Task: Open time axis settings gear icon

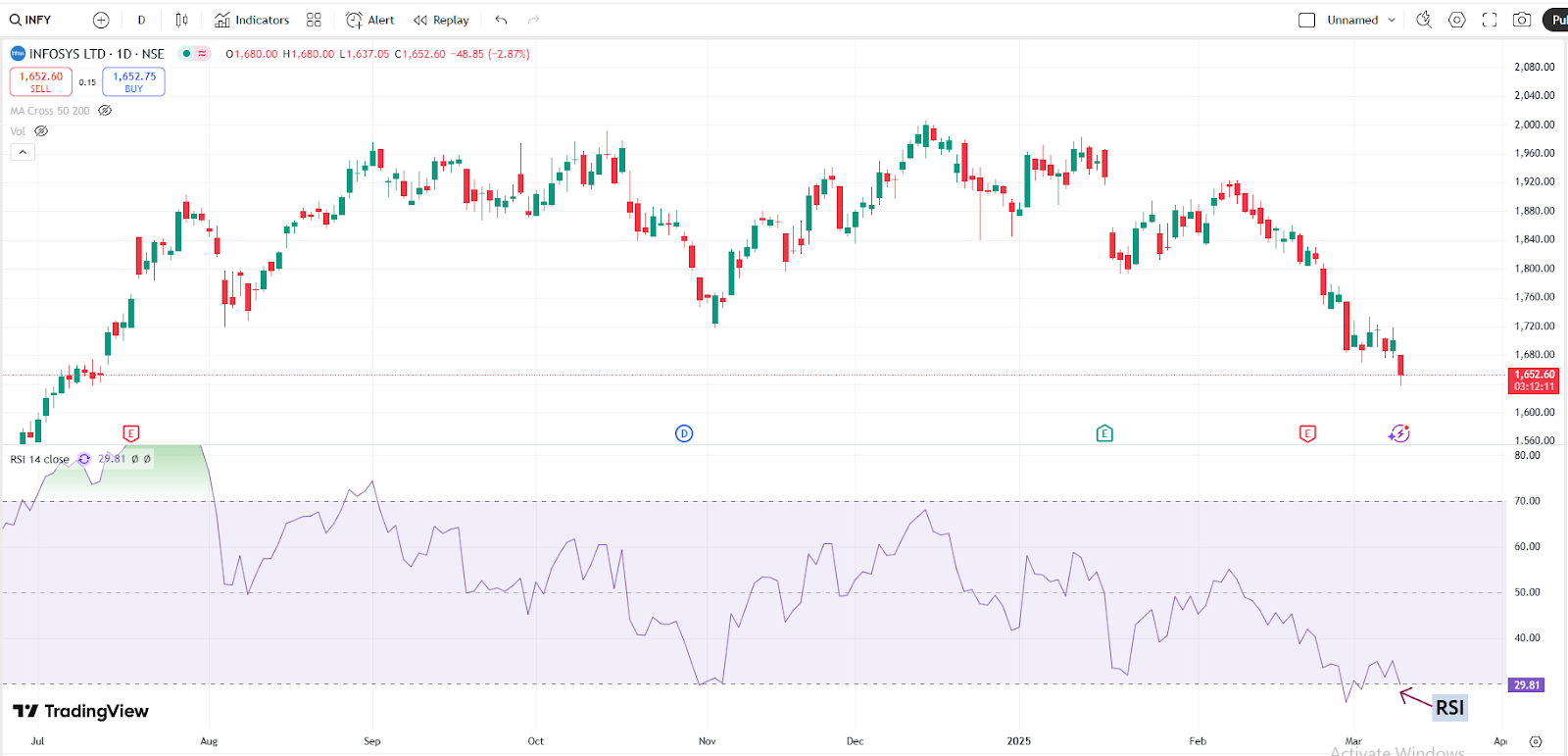Action: click(1536, 741)
